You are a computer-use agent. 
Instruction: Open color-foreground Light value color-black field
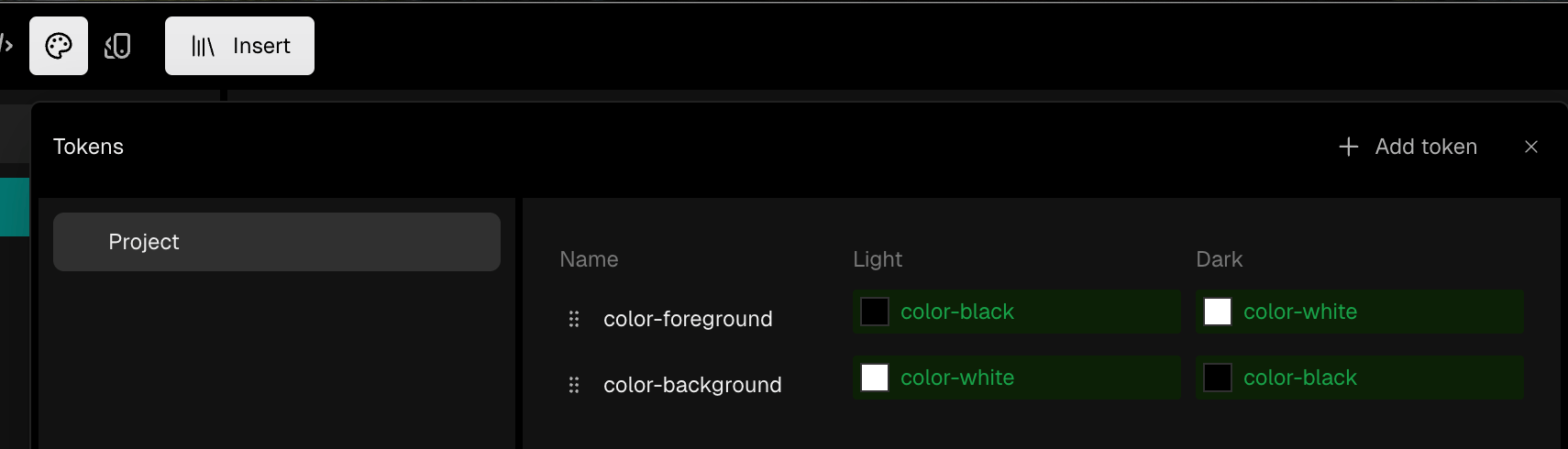click(x=1017, y=312)
